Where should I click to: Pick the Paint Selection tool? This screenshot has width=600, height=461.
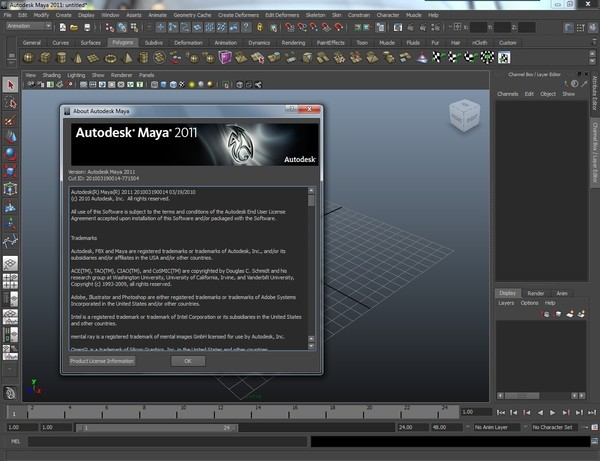coord(10,120)
